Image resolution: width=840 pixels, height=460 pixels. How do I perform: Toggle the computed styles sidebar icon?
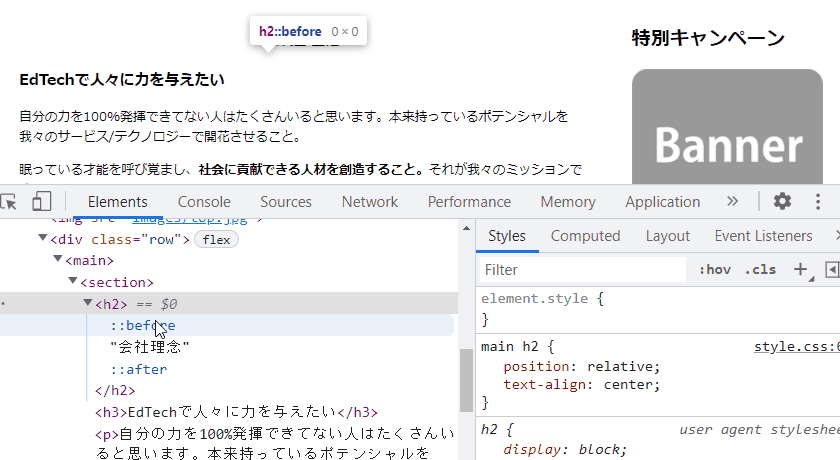point(832,269)
